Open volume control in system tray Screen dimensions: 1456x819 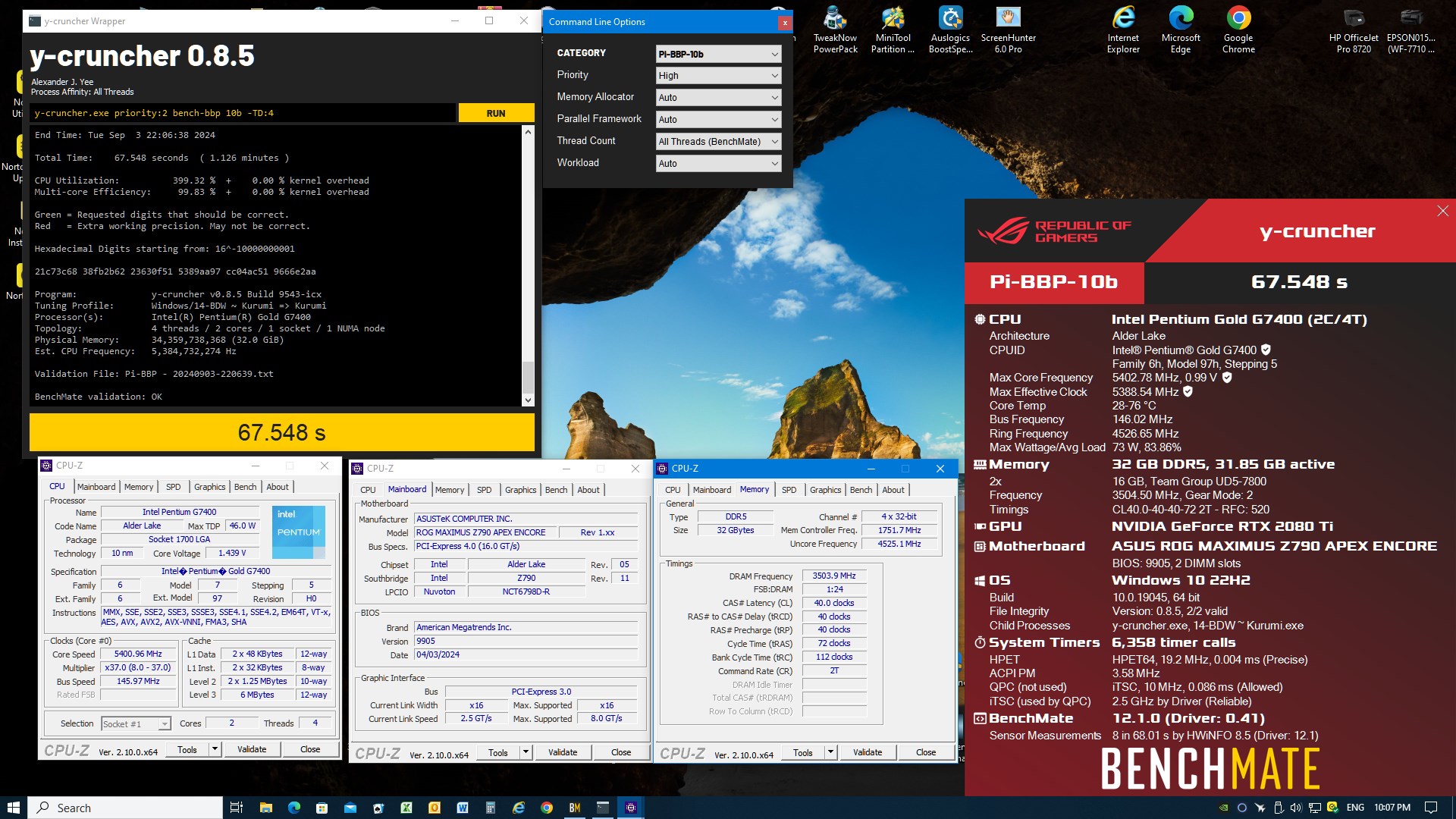click(x=1296, y=808)
